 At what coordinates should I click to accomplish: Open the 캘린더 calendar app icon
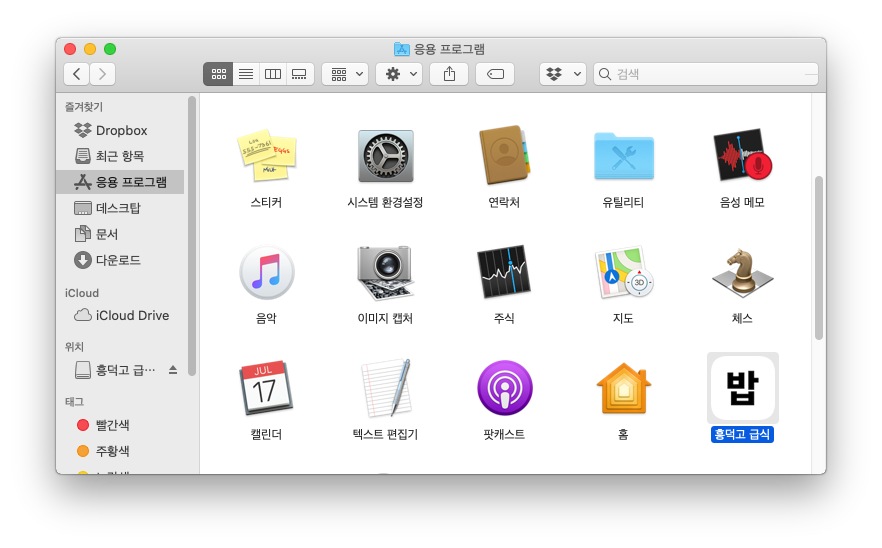click(x=267, y=388)
